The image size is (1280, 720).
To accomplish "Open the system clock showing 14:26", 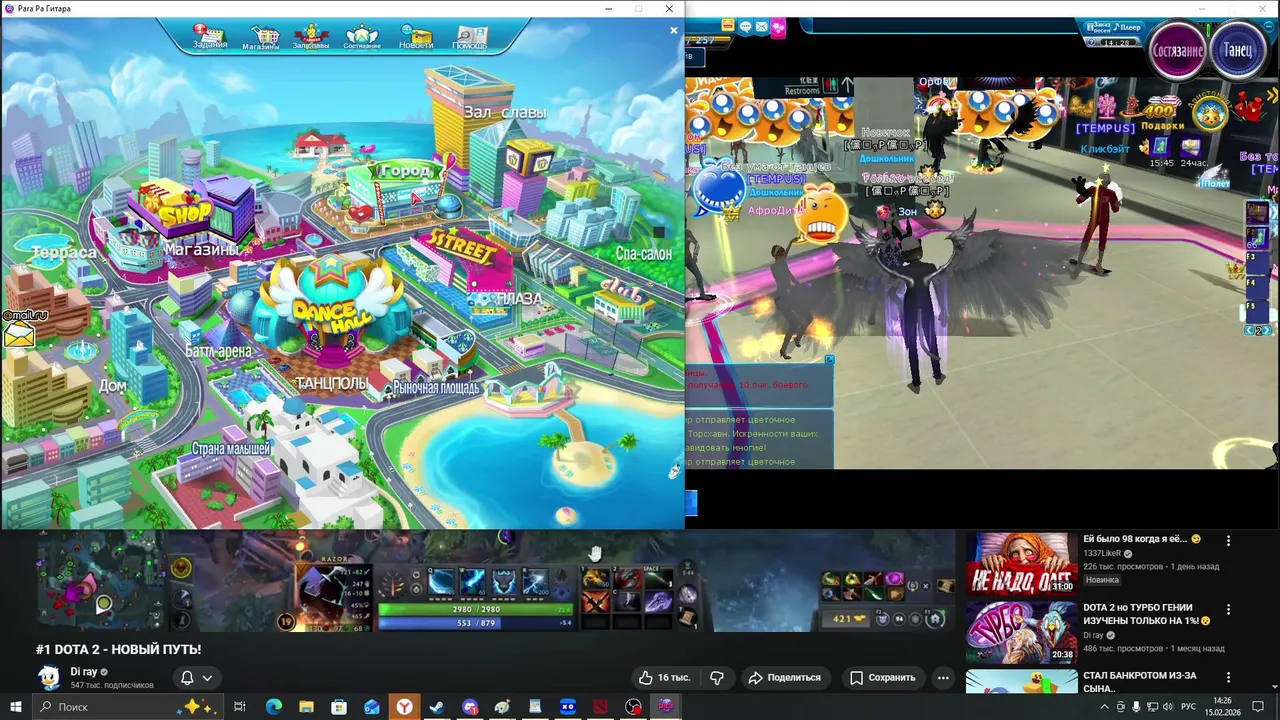I will (1225, 707).
